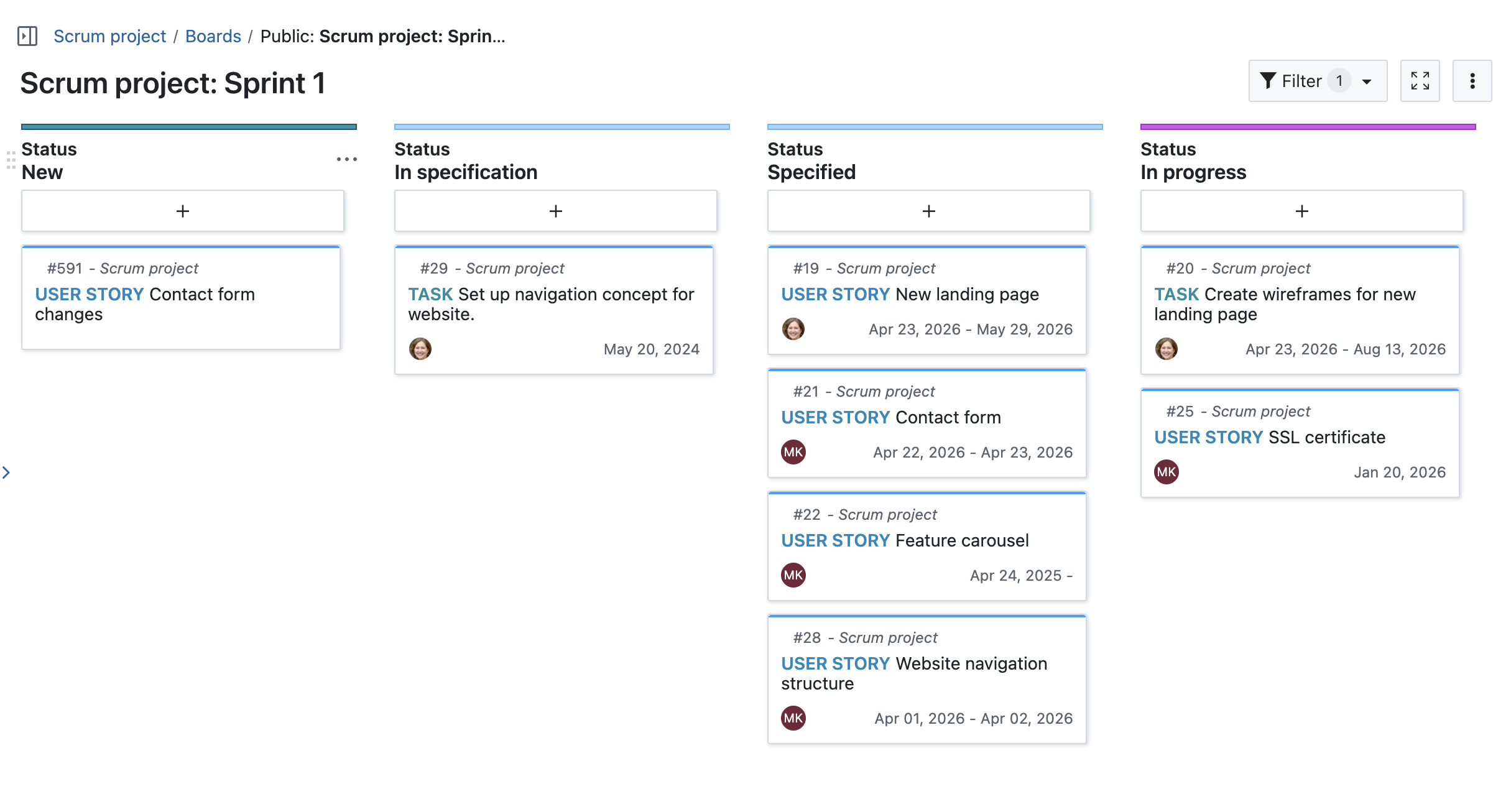Add a new card to the Specified column
This screenshot has width=1511, height=812.
click(928, 211)
